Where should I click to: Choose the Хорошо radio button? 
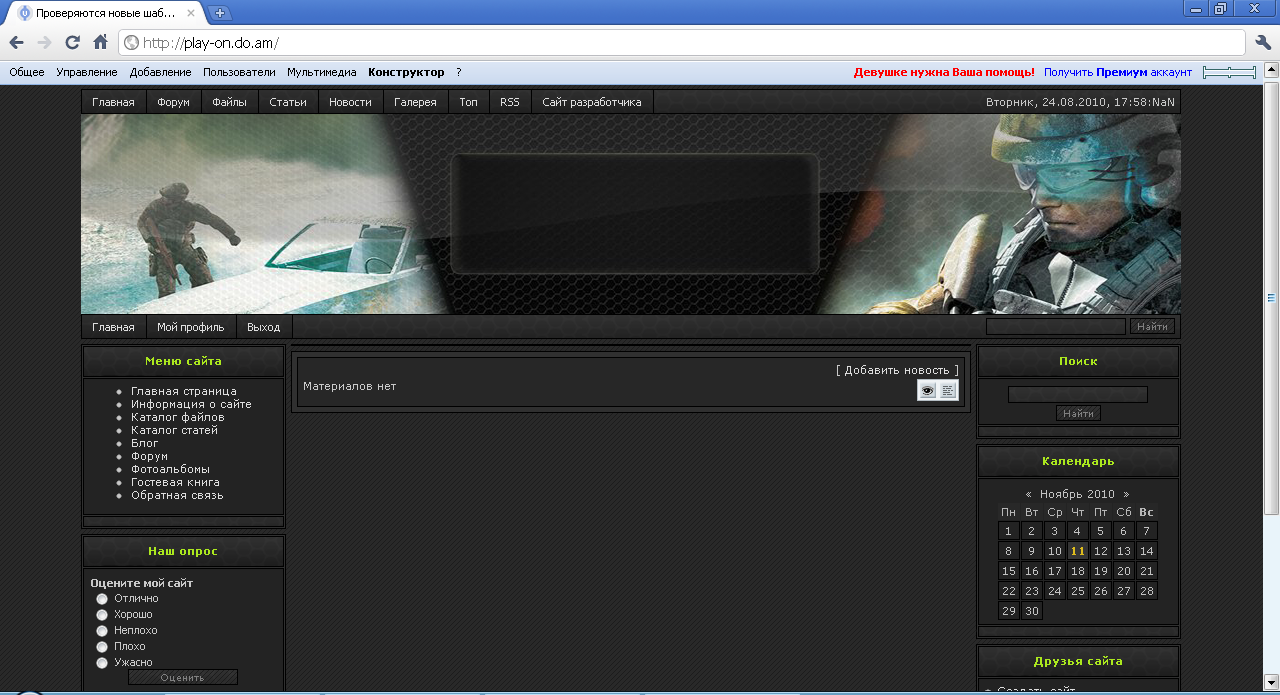(x=102, y=615)
